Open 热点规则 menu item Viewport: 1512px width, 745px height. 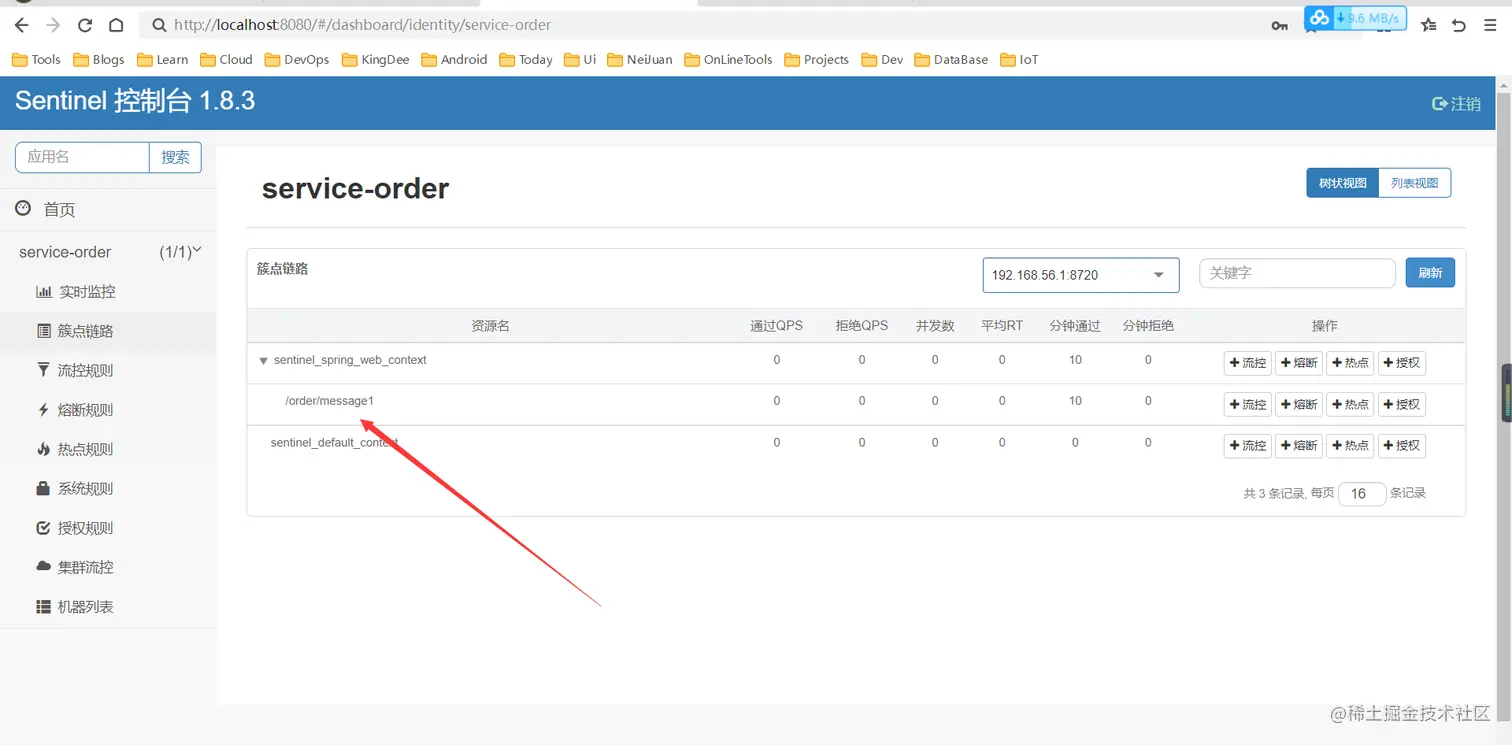(108, 449)
